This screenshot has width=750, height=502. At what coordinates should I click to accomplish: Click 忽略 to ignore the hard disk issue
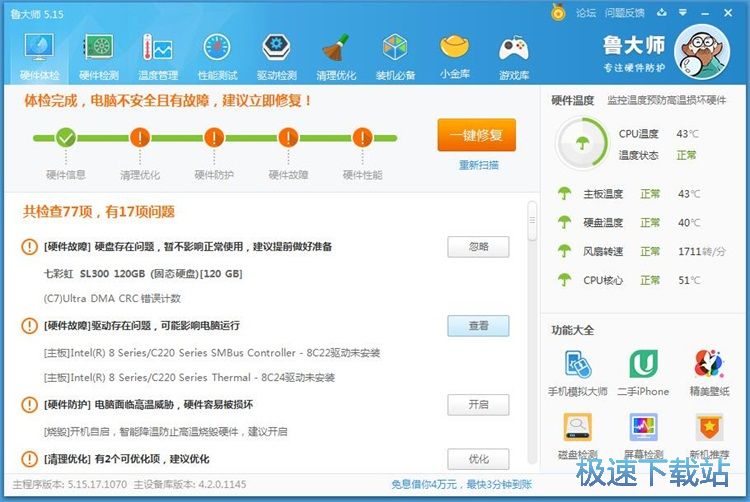[478, 247]
